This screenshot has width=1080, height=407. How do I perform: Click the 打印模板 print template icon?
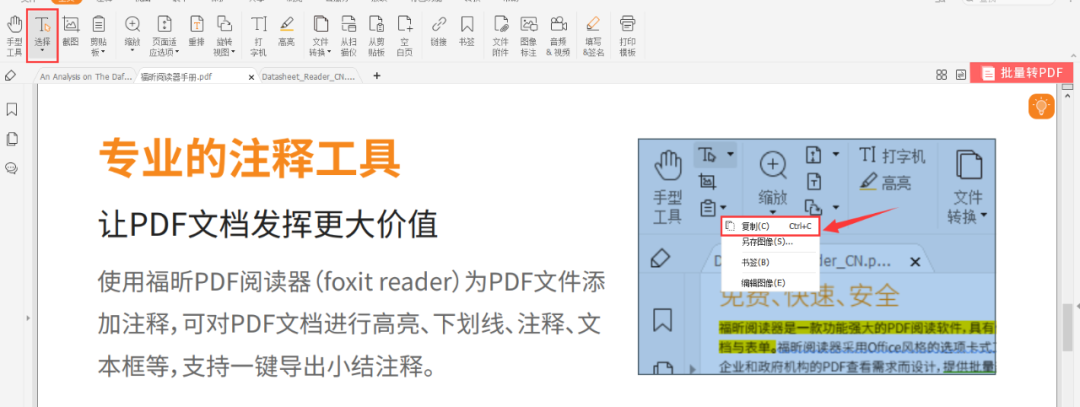[x=627, y=25]
